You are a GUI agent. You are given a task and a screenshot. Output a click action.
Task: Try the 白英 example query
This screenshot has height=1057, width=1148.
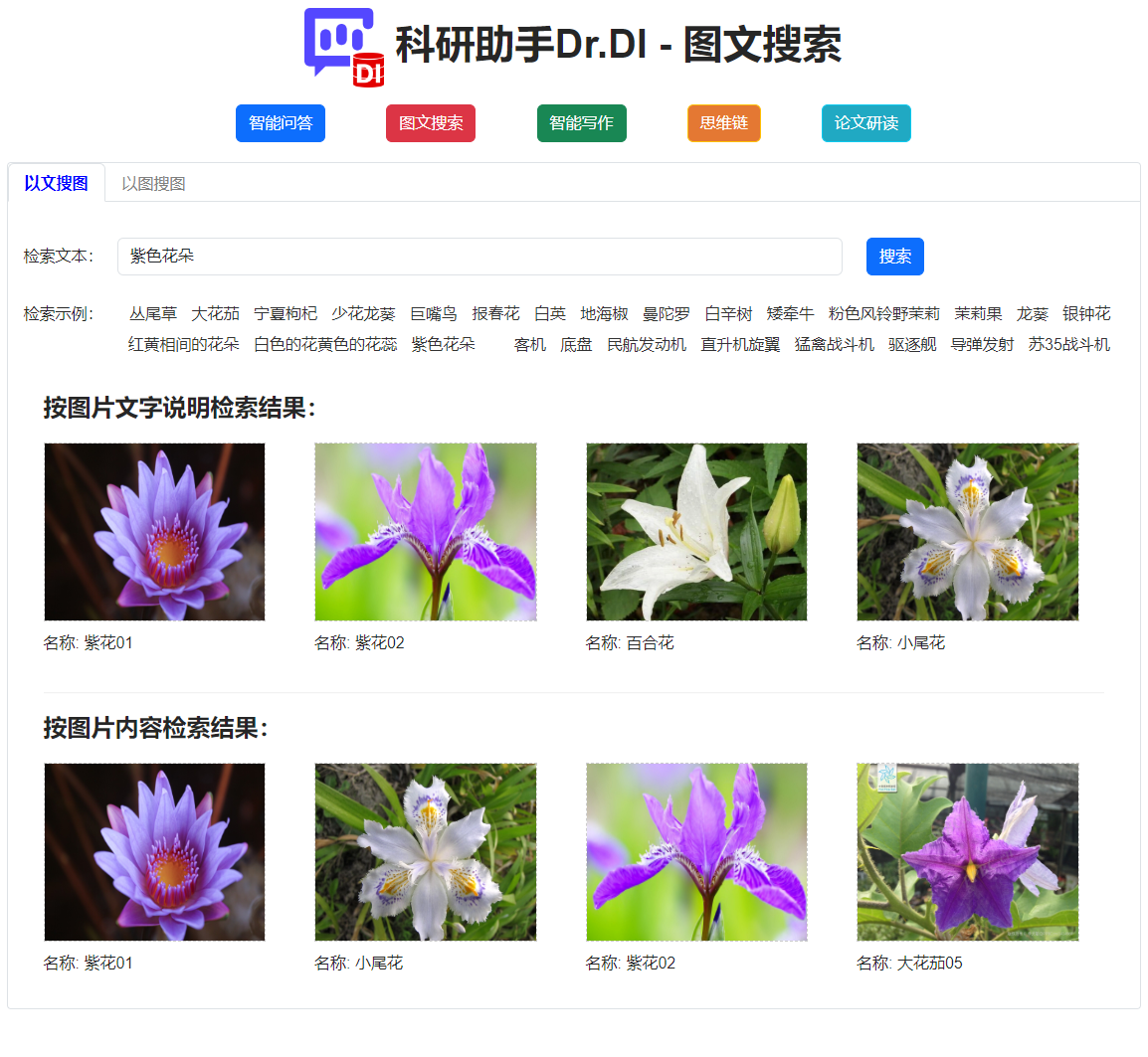tap(550, 314)
